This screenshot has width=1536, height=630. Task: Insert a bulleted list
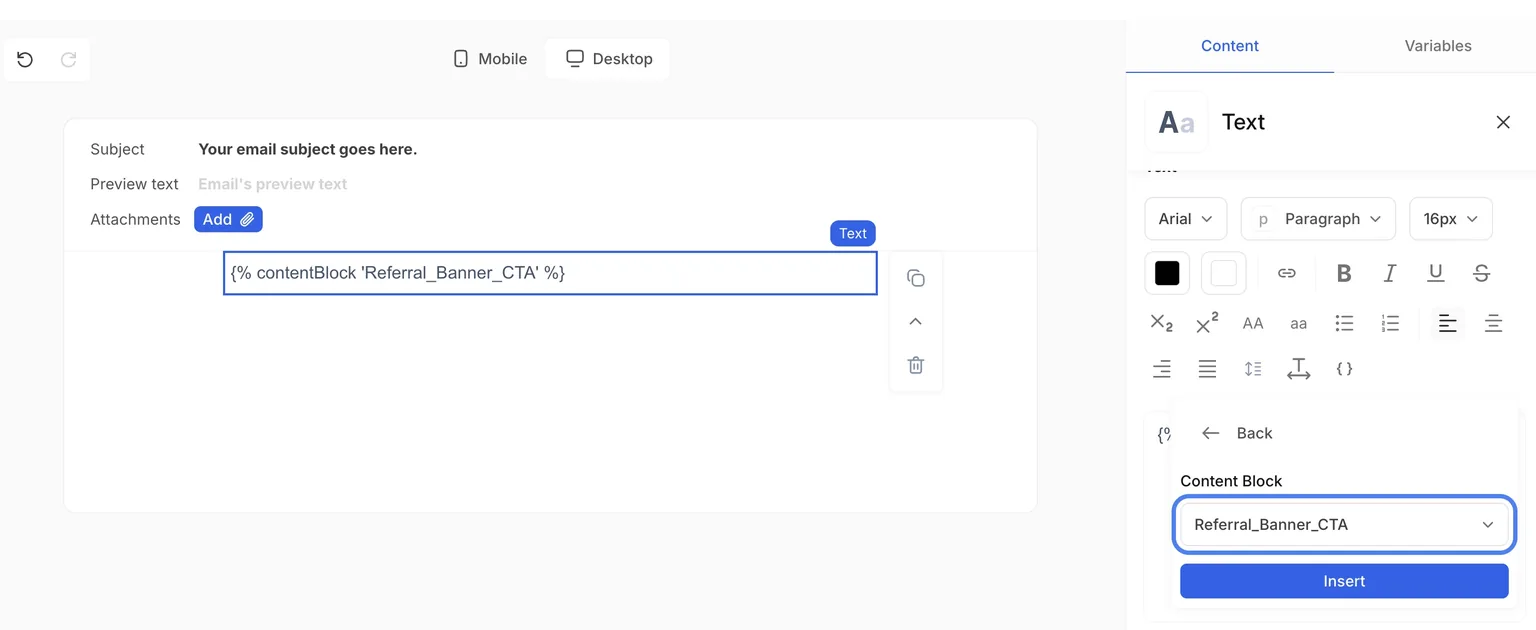pos(1344,323)
